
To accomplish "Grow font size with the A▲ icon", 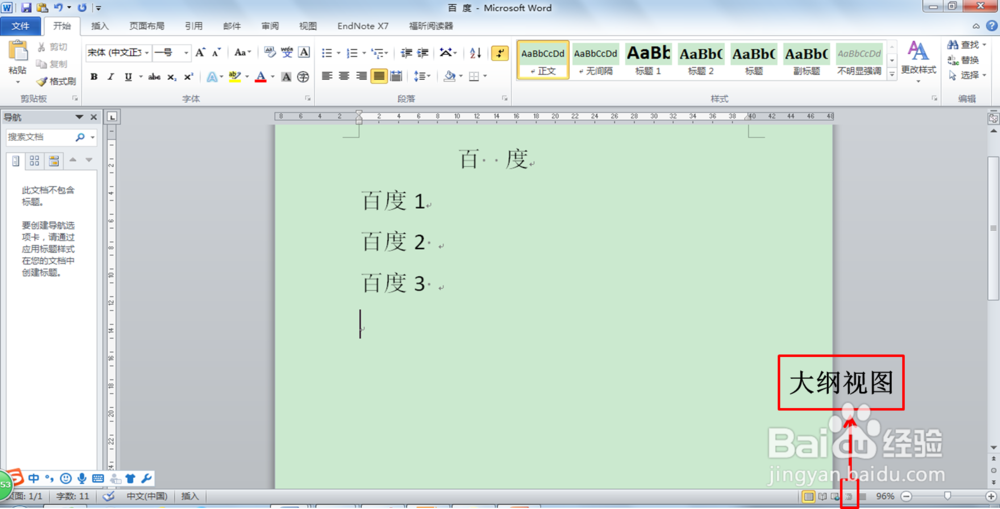I will [x=200, y=52].
